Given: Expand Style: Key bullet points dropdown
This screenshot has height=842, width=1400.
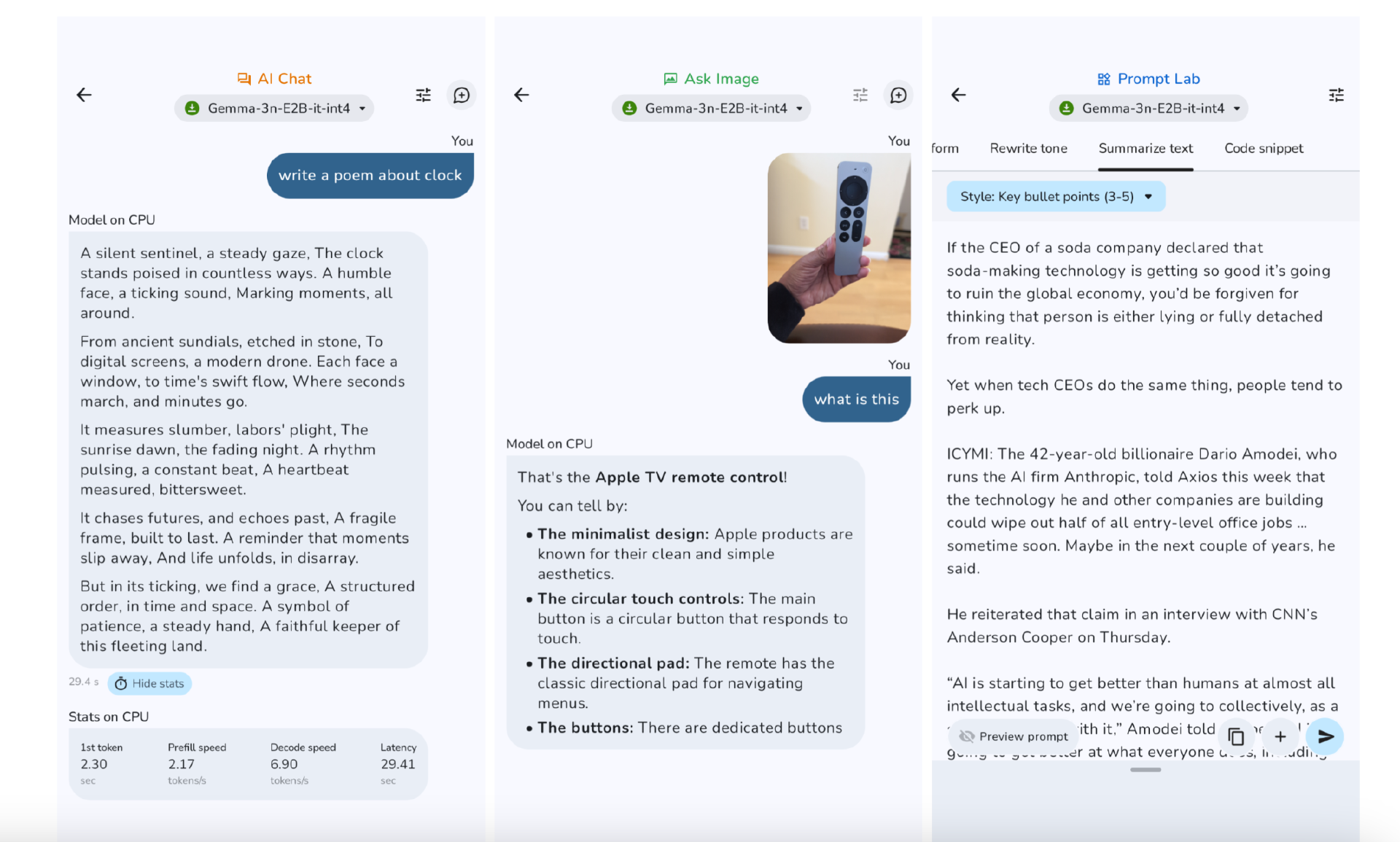Looking at the screenshot, I should 1056,196.
